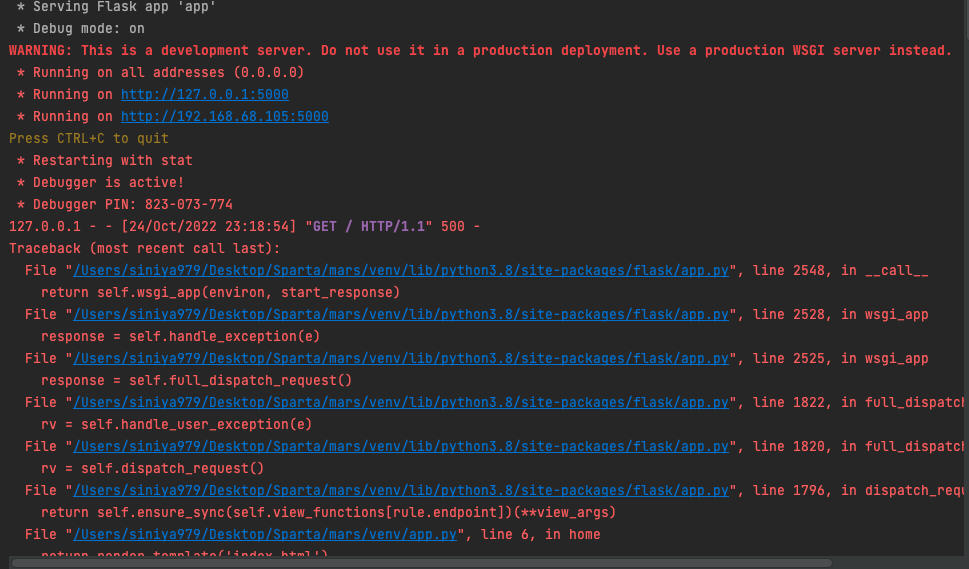Click the red WARNING development server line

point(480,51)
